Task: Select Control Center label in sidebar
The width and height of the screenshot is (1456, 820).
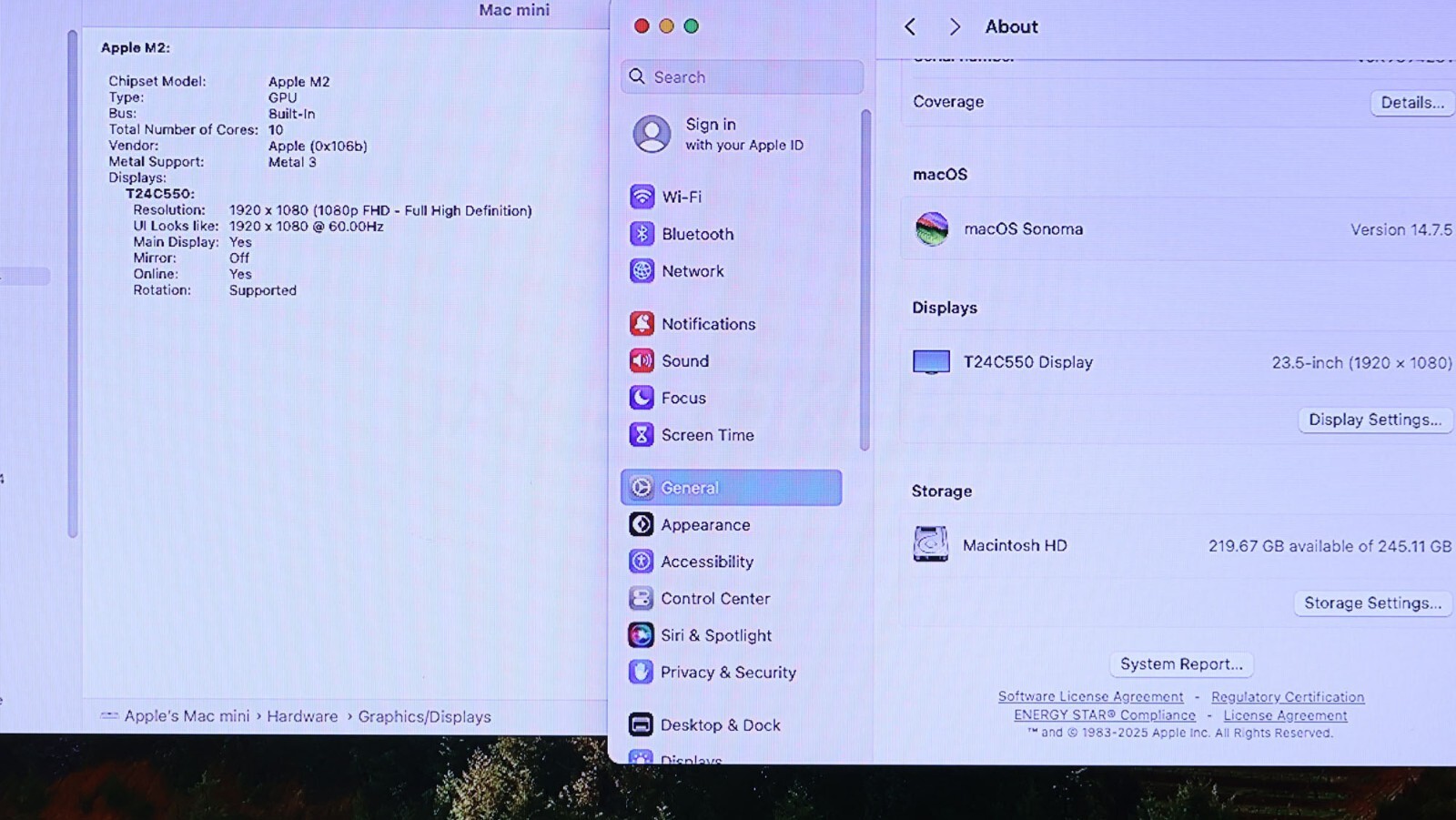Action: (x=715, y=598)
